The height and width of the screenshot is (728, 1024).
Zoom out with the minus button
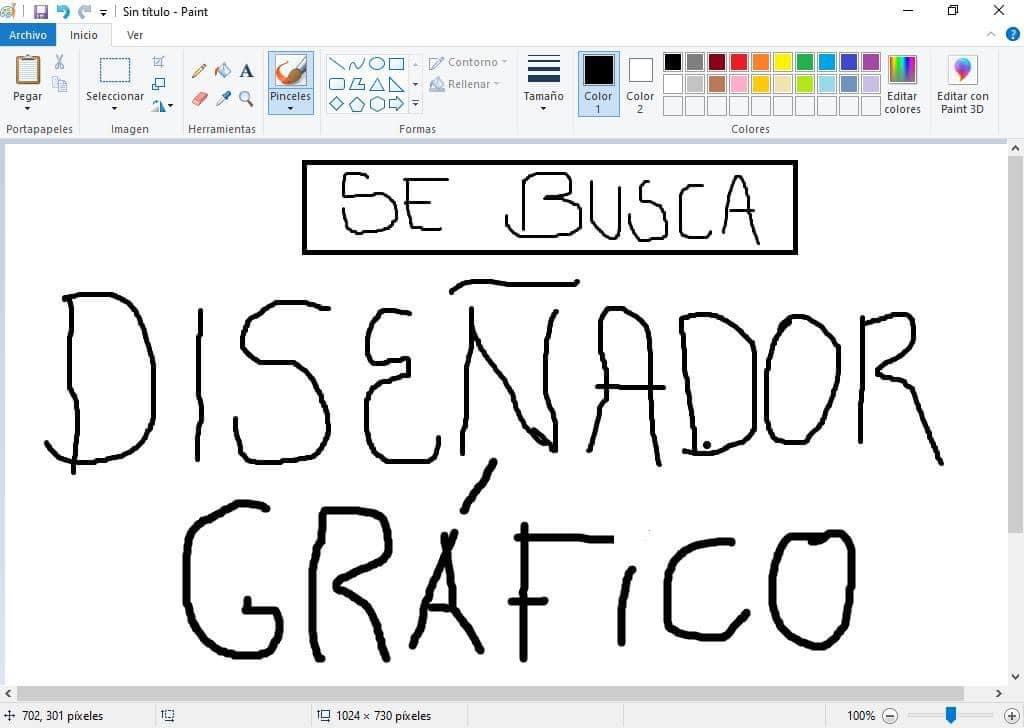click(x=890, y=716)
